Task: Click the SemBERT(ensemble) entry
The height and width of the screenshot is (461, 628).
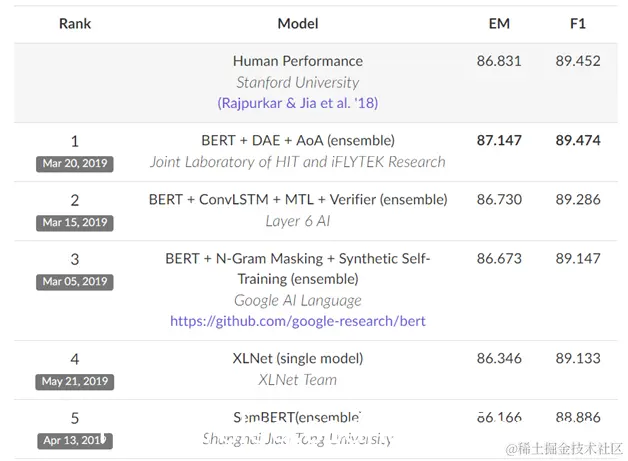Action: 298,418
